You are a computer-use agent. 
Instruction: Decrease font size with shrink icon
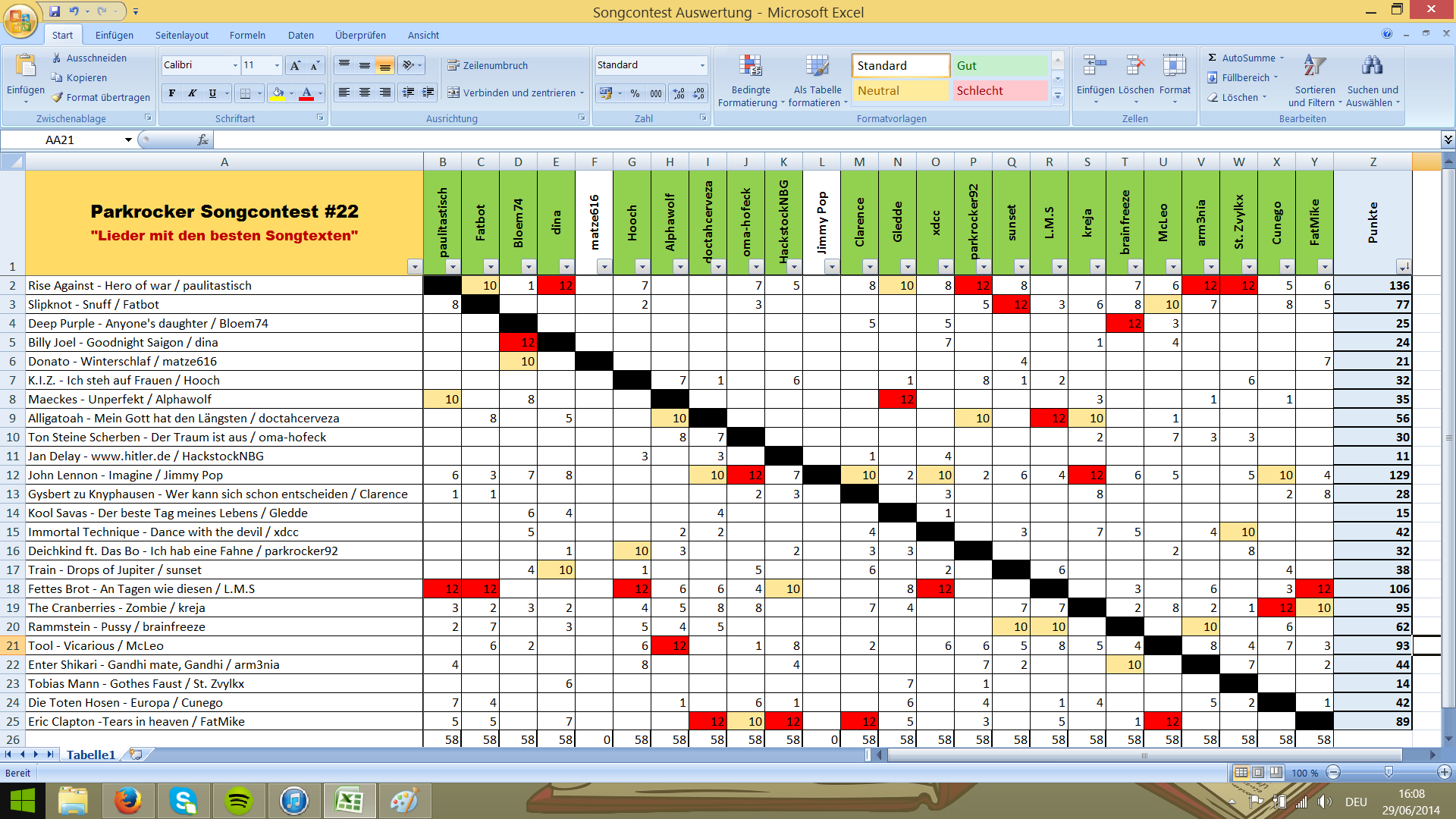[315, 65]
